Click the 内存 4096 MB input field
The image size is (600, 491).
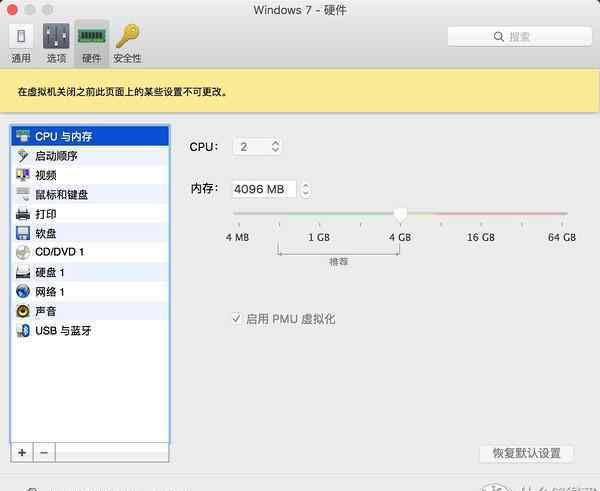[264, 189]
